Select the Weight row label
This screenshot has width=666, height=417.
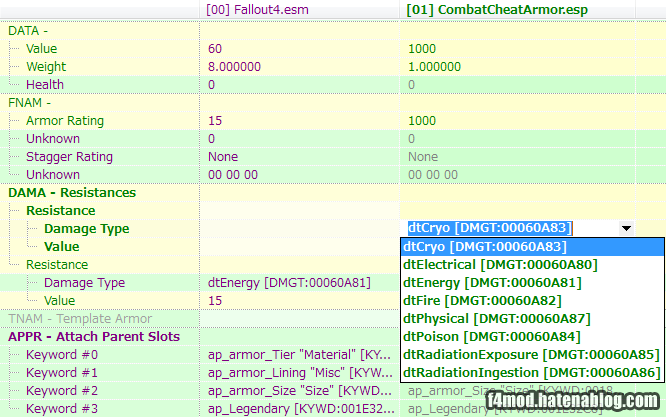pyautogui.click(x=46, y=67)
